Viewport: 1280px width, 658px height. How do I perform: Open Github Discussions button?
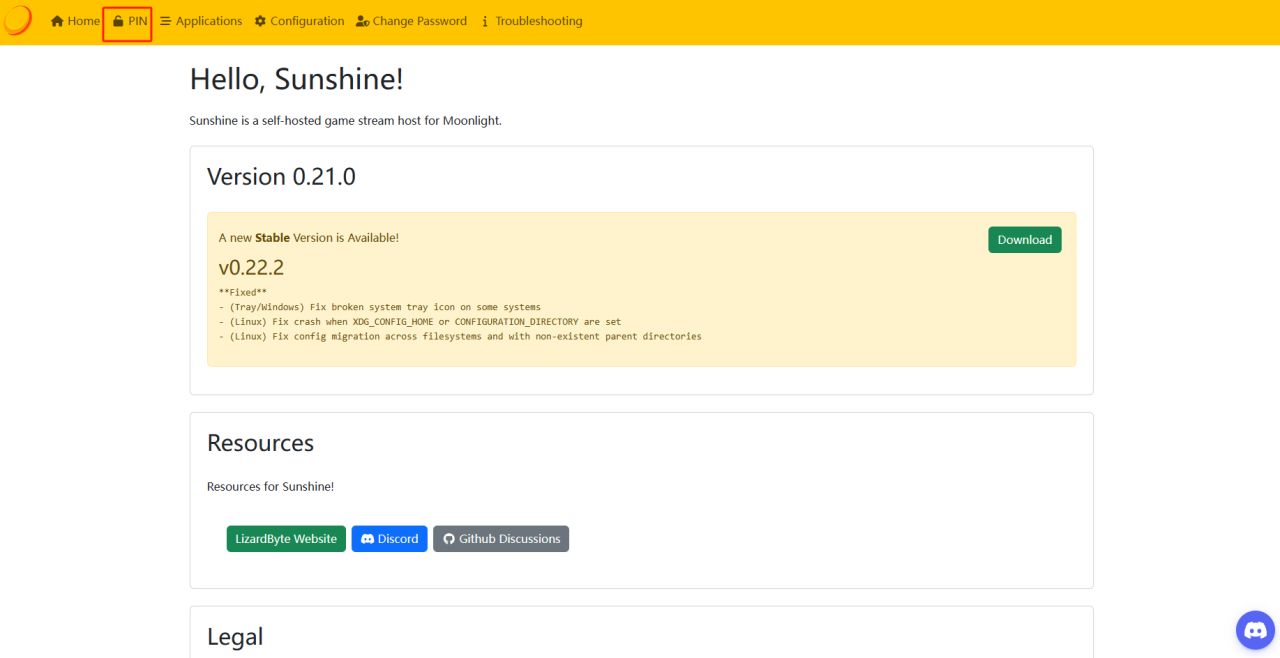(x=501, y=539)
